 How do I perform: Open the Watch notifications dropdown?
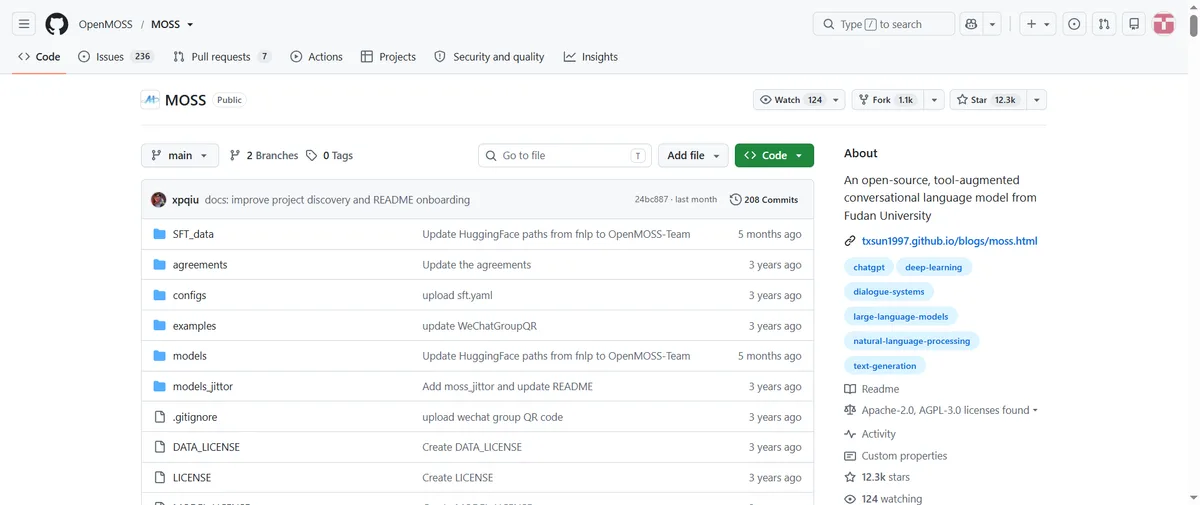(799, 100)
